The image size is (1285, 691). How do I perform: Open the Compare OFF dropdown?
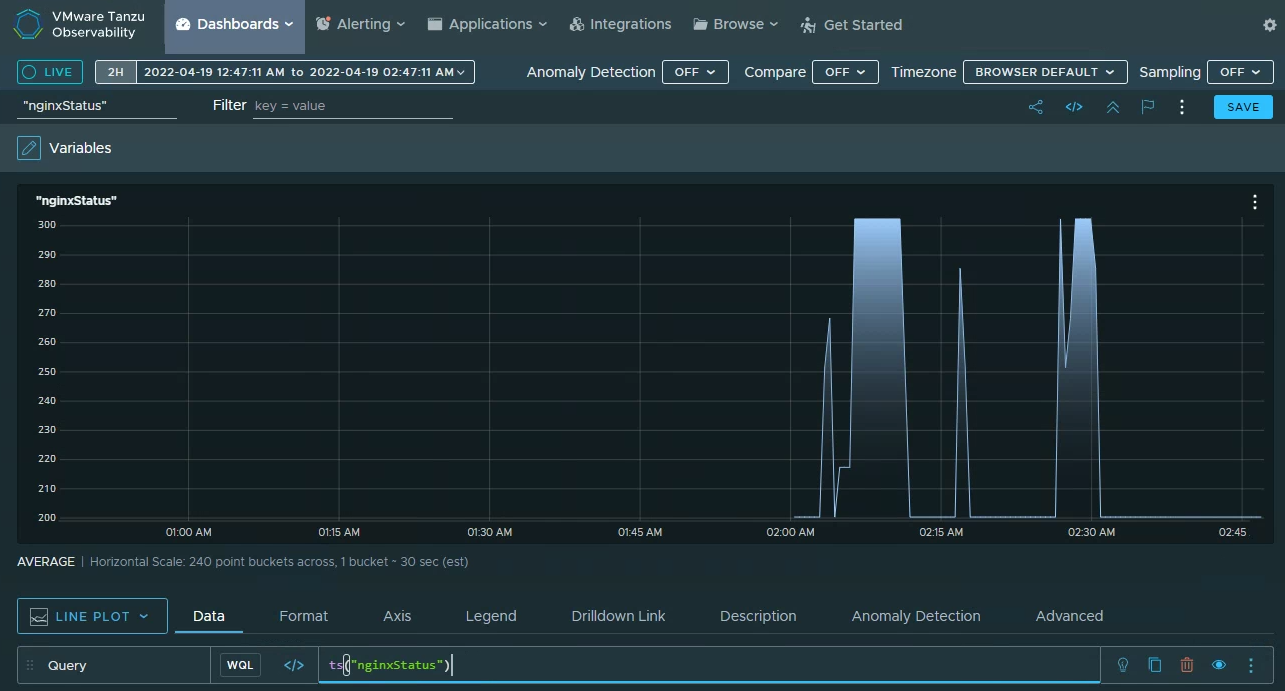coord(845,72)
